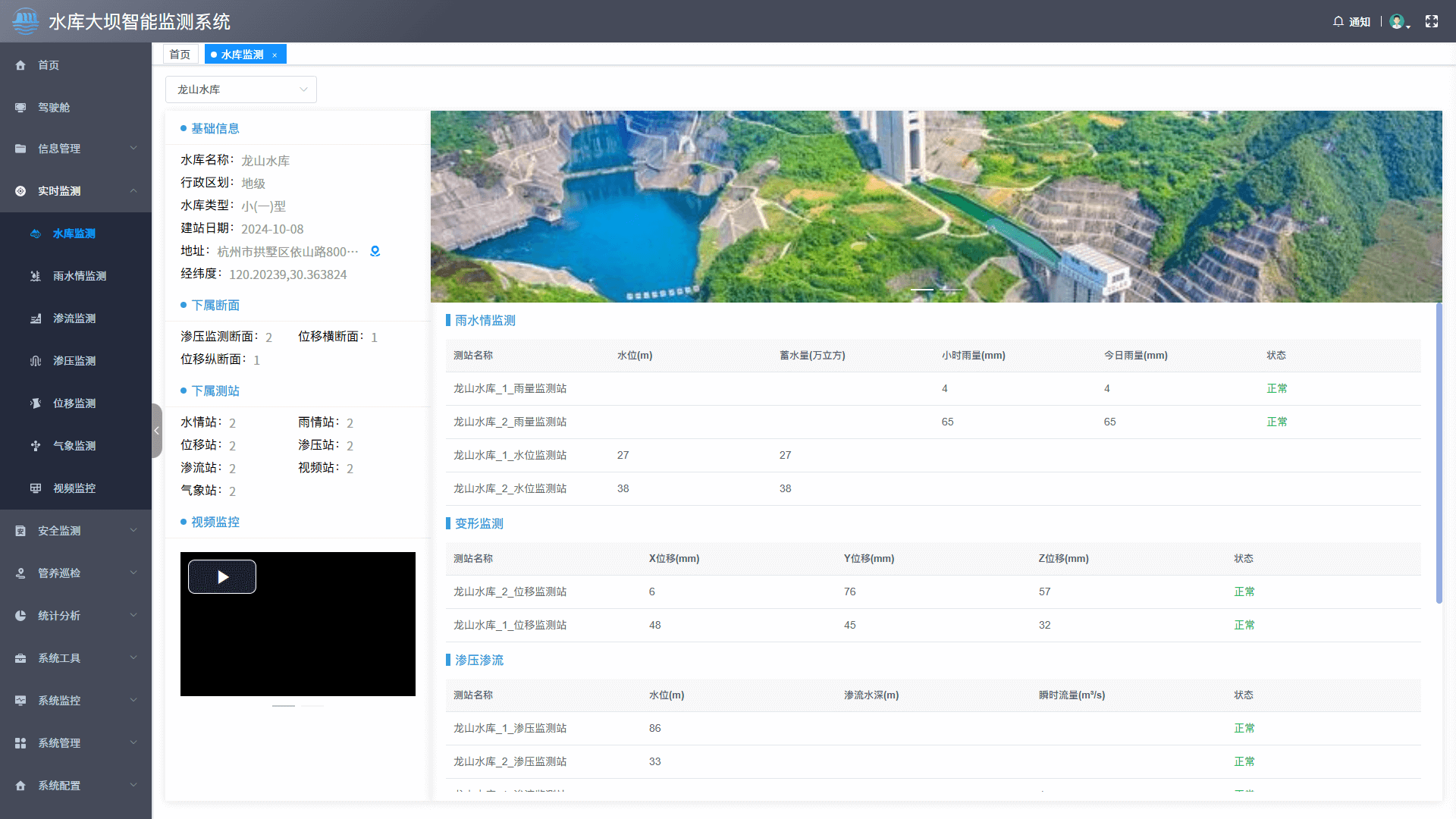This screenshot has width=1456, height=819.
Task: Go to 雨水情监测 in sidebar
Action: point(79,276)
